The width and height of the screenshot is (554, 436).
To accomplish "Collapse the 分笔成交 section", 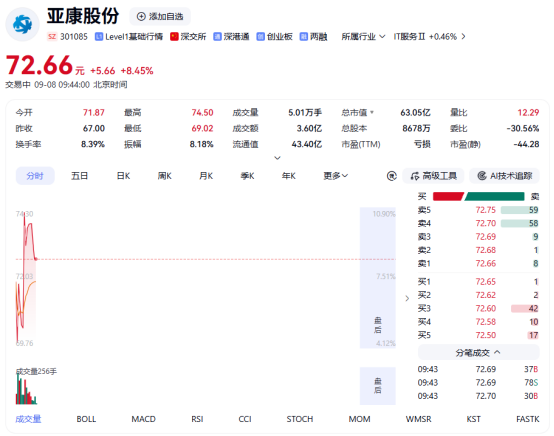I will coord(478,352).
